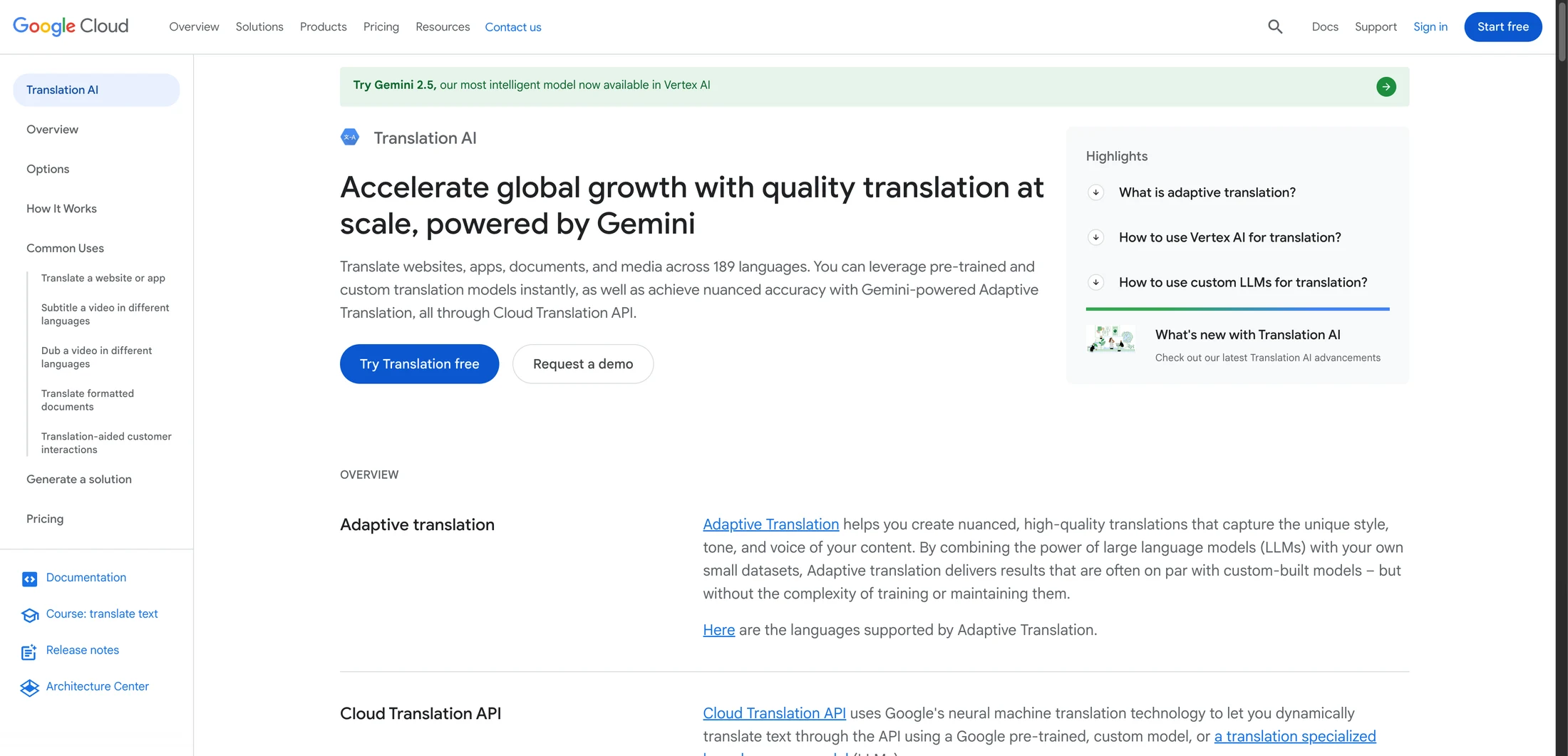Open the Cloud Translation API hyperlink

point(774,713)
